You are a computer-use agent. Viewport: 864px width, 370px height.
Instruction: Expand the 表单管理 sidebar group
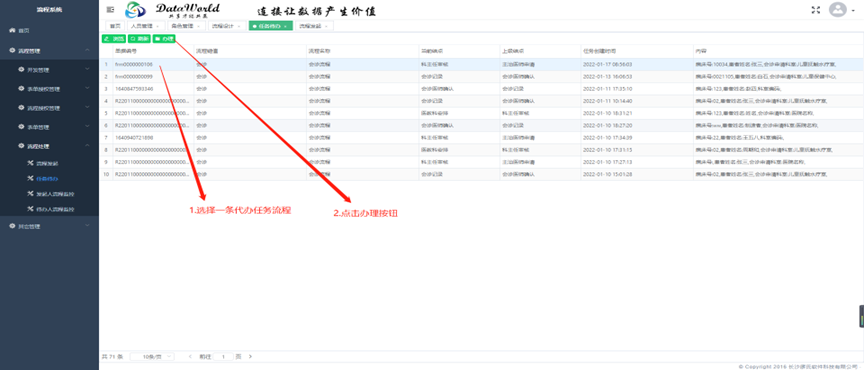pyautogui.click(x=50, y=127)
